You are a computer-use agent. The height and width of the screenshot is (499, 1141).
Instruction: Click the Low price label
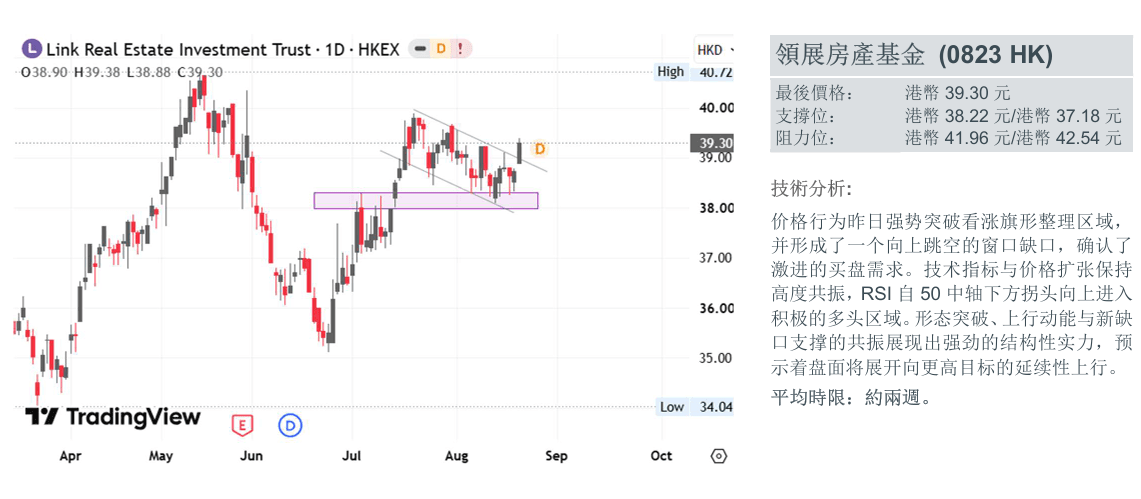point(672,407)
